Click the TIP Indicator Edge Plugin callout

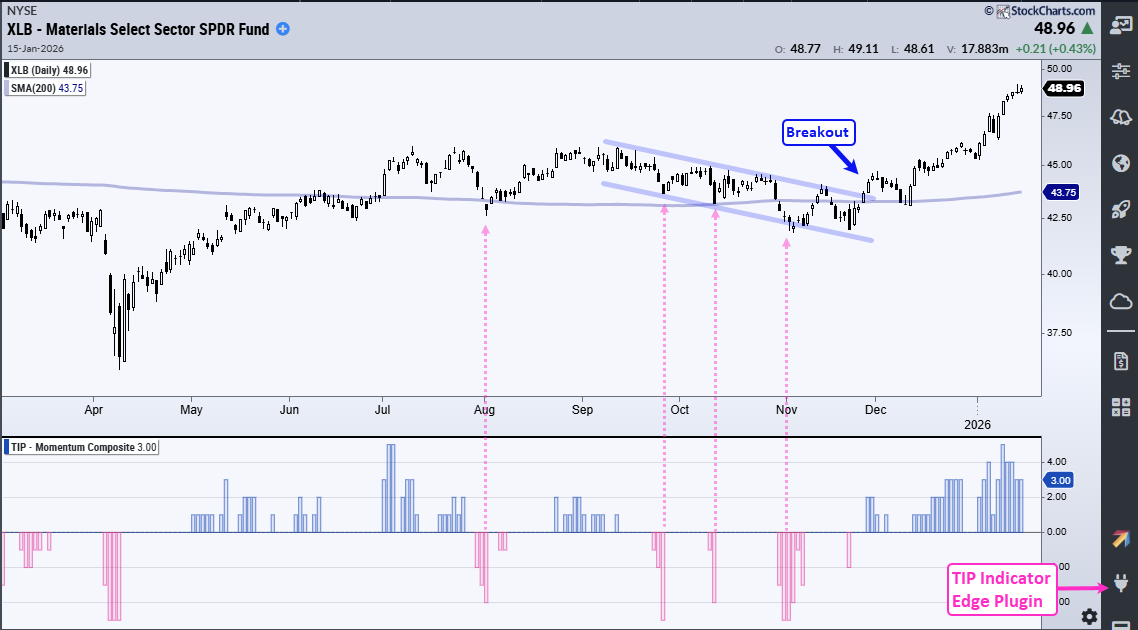click(1002, 589)
